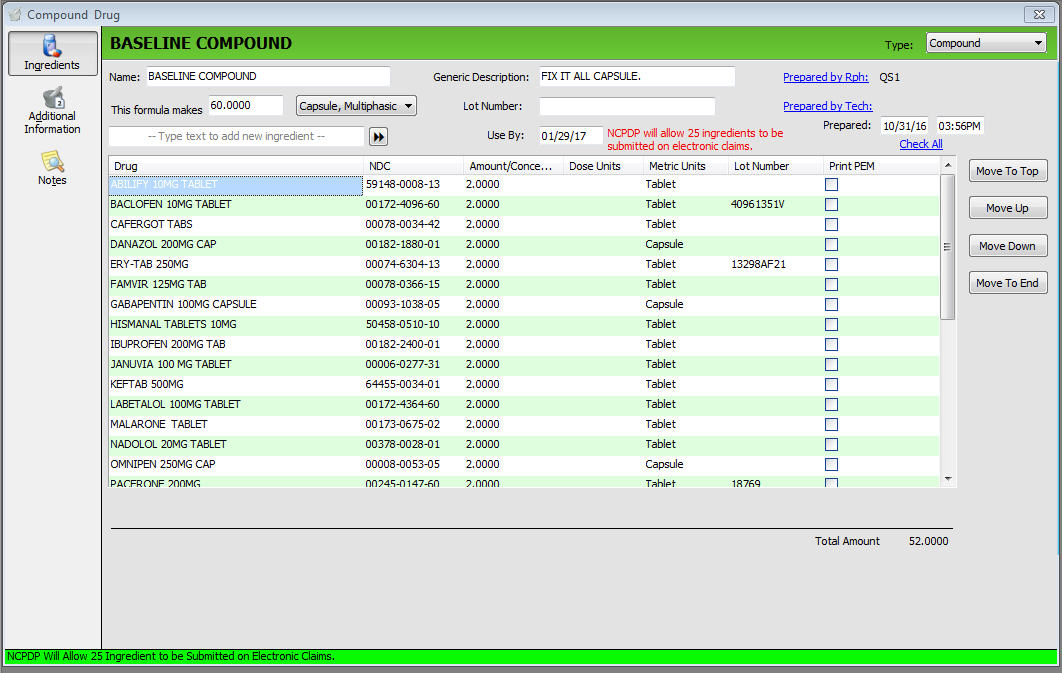Click the Amount/Conce... column header
The height and width of the screenshot is (673, 1062).
513,166
